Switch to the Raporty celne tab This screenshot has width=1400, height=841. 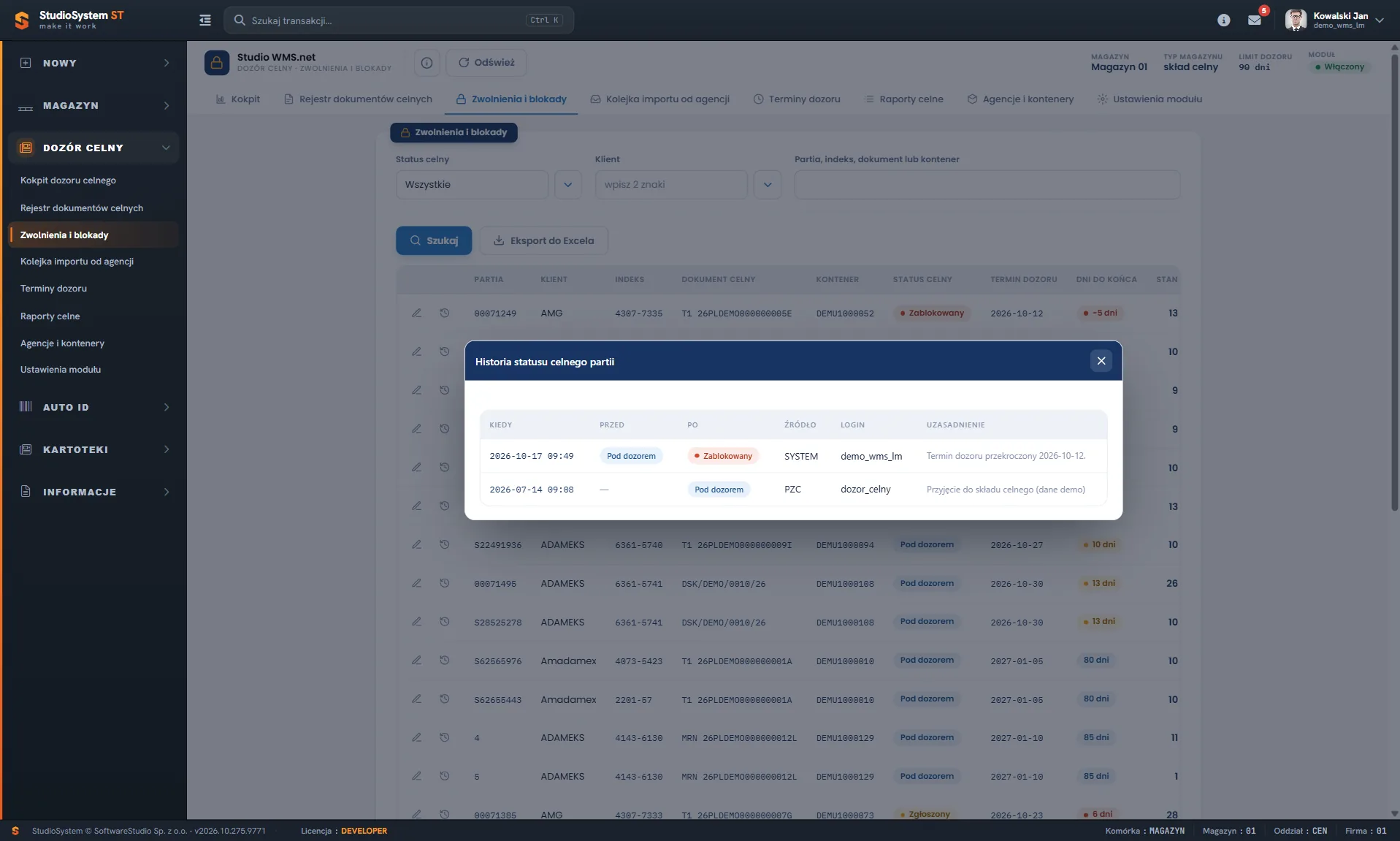[904, 99]
